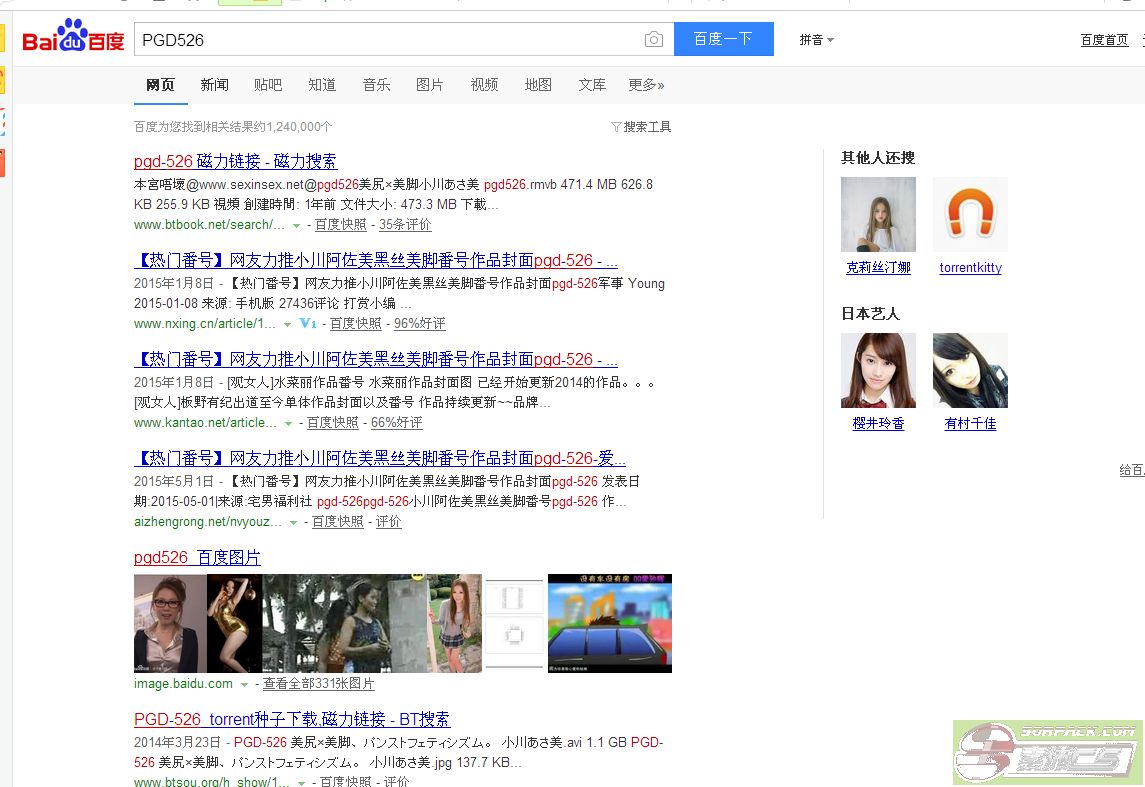
Task: Select the 网页 tab
Action: 161,85
